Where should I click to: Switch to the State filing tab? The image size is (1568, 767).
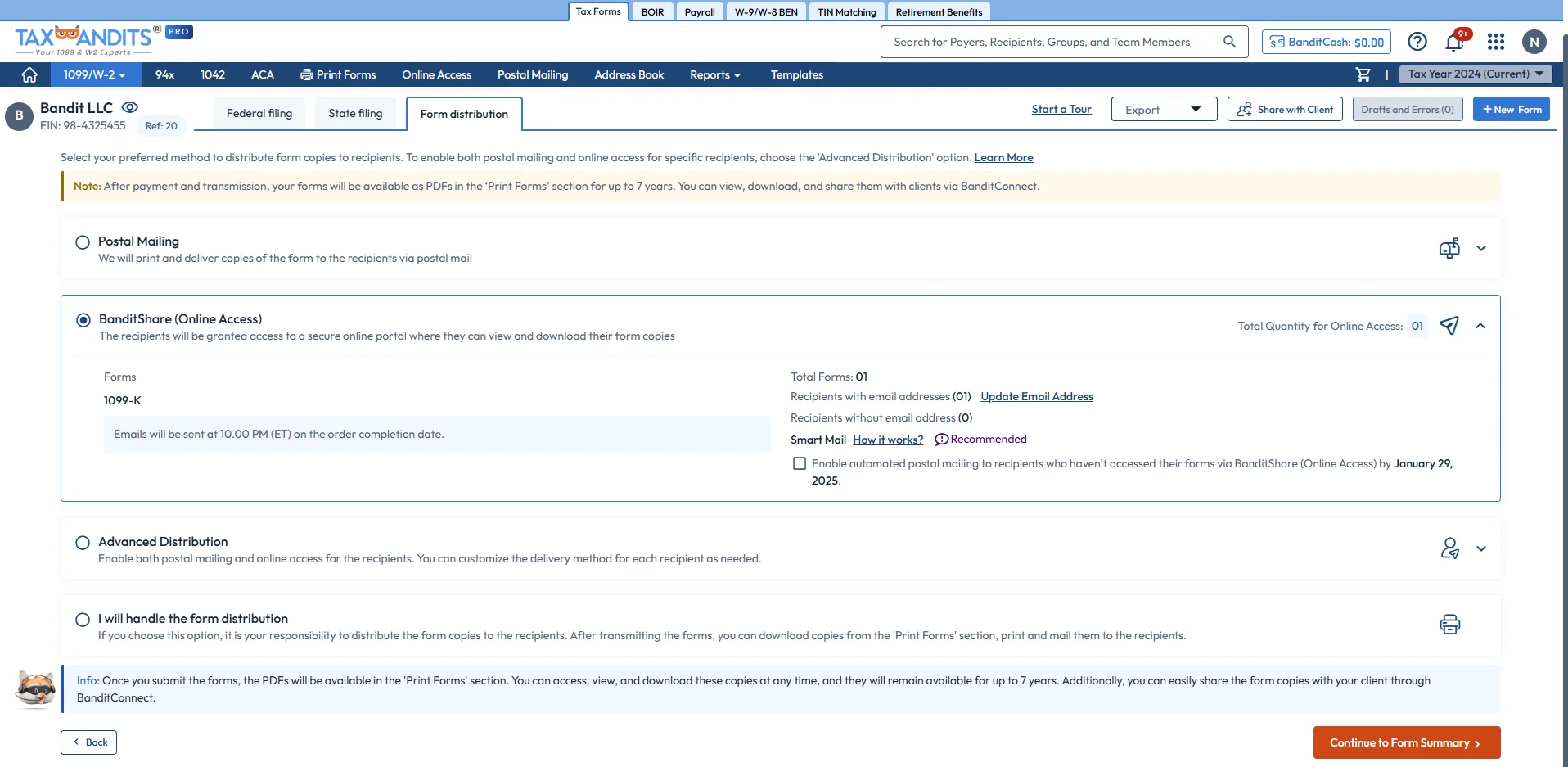coord(355,113)
